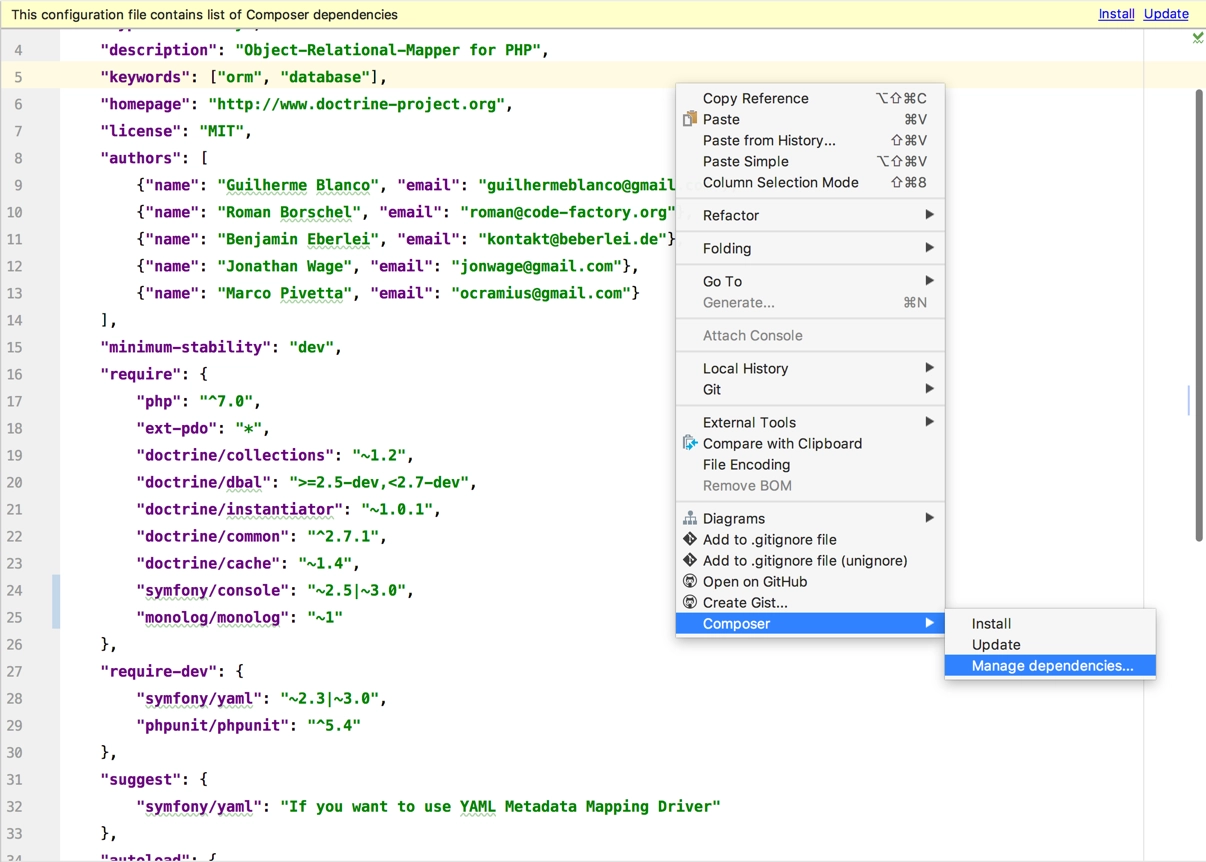This screenshot has height=862, width=1206.
Task: Click the "ext-pdo" key
Action: (x=177, y=428)
